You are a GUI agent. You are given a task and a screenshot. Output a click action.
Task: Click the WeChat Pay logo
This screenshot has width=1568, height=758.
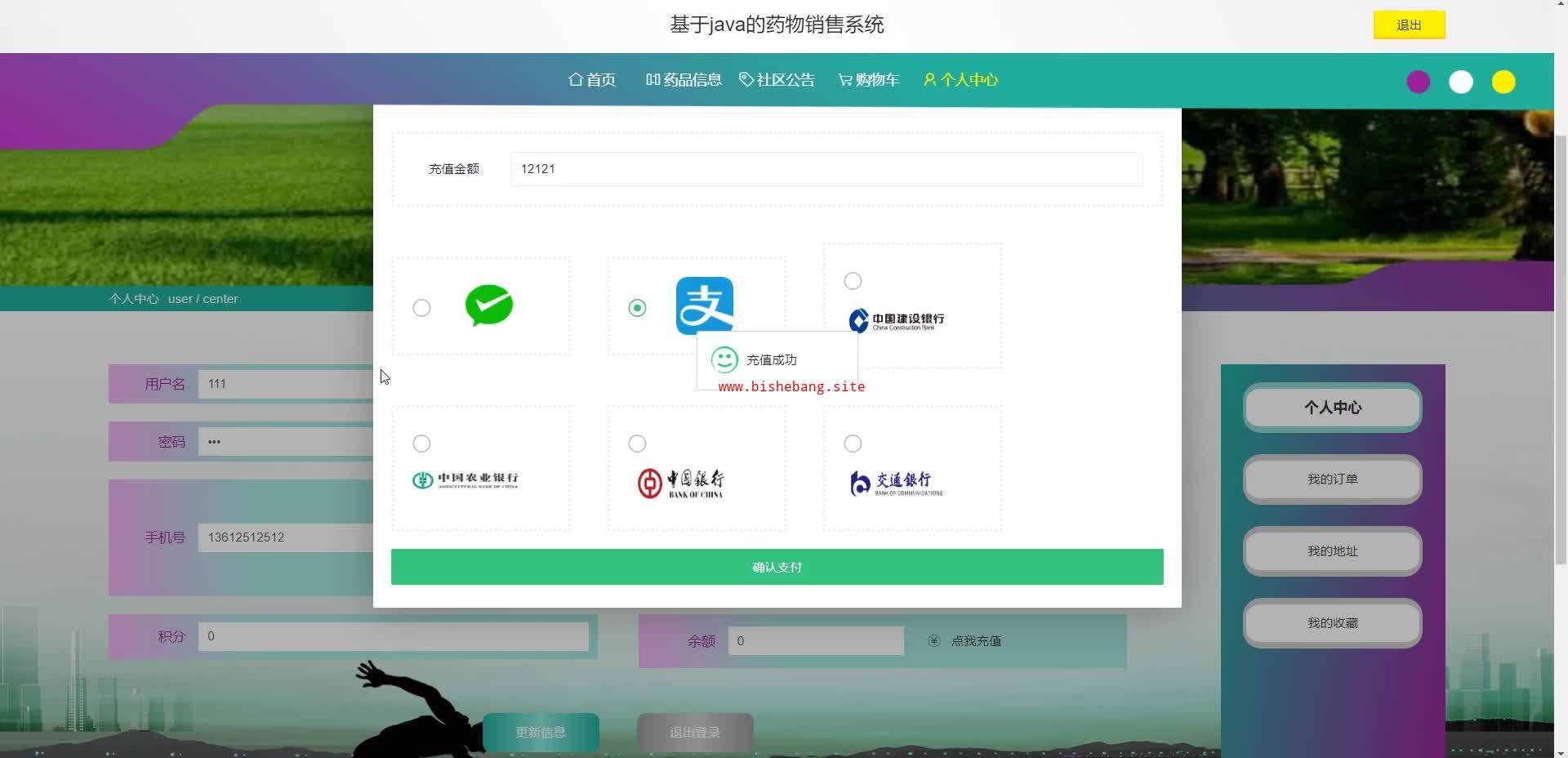pos(489,305)
